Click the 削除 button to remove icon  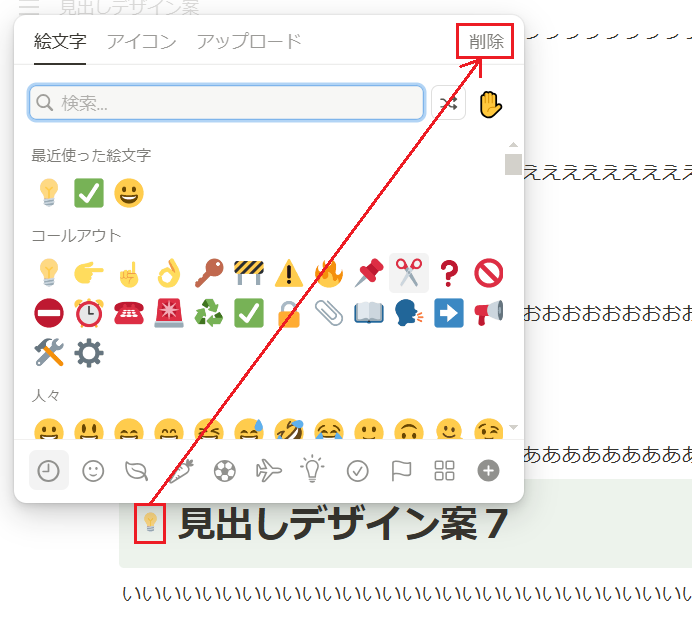[486, 41]
